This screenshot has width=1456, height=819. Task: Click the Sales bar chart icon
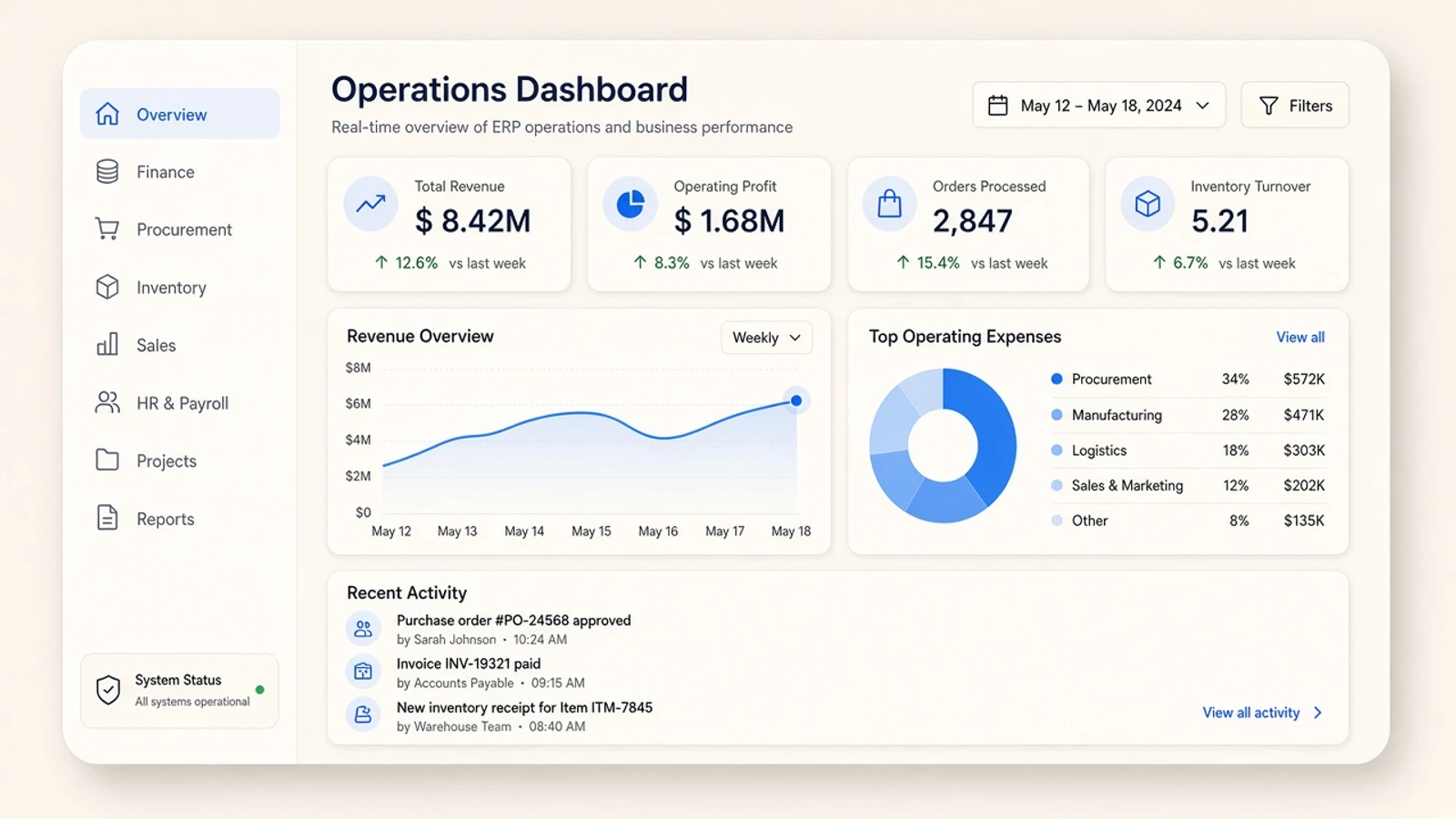click(107, 344)
